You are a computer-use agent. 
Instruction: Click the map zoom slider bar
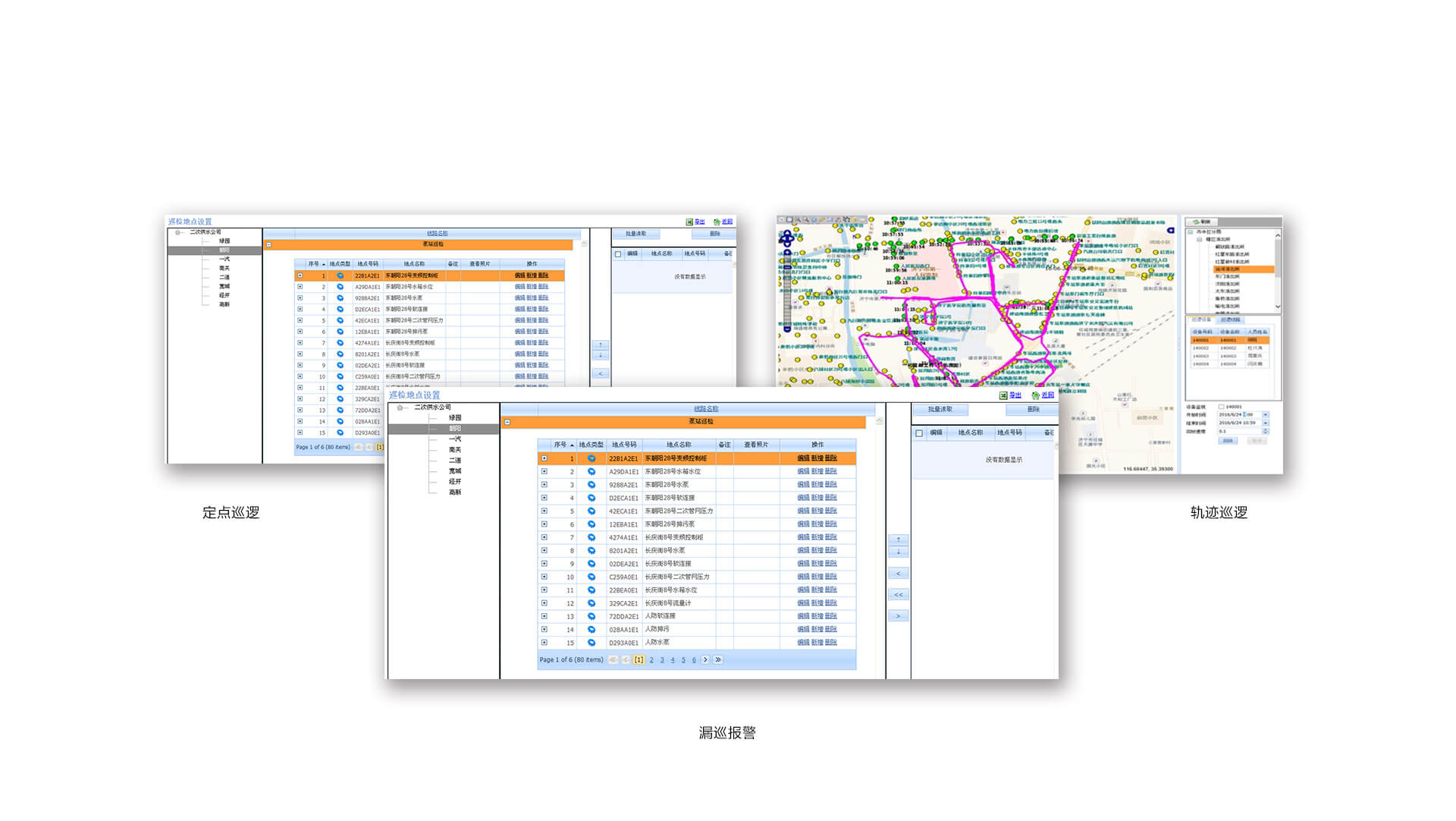click(x=787, y=292)
